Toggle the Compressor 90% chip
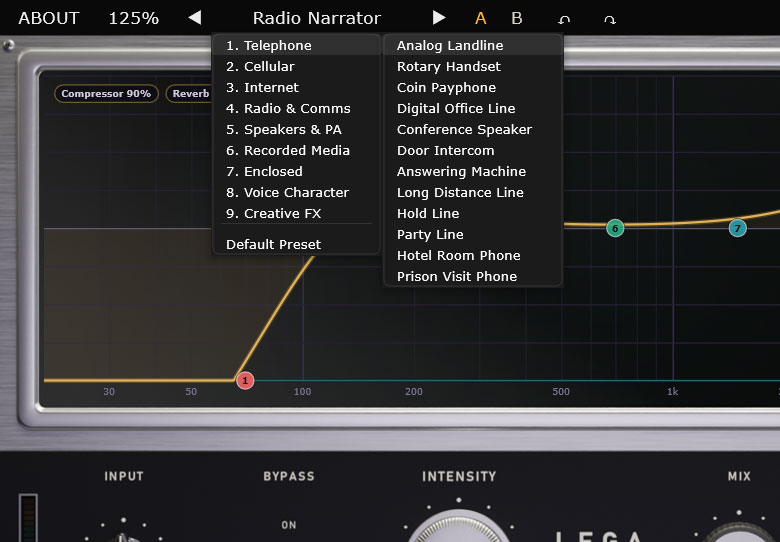The width and height of the screenshot is (780, 542). coord(106,93)
